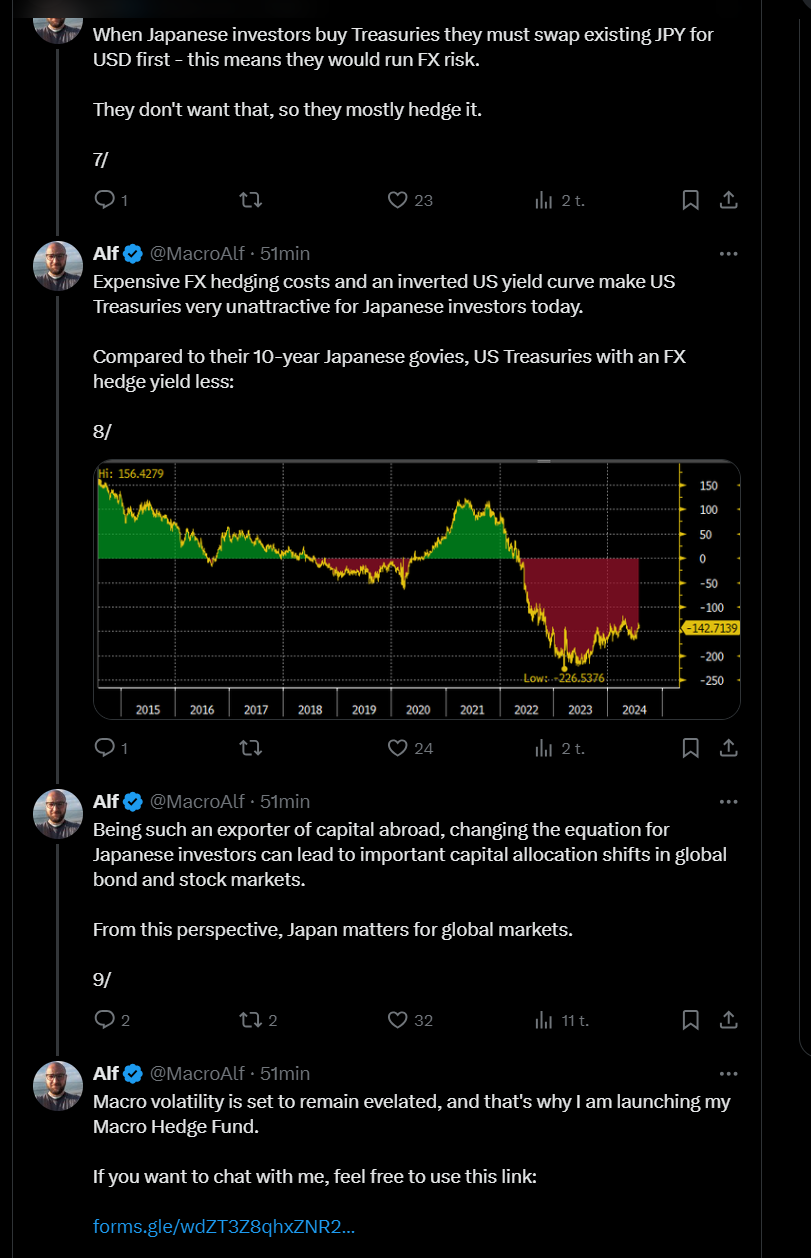Enlarge the FX-hedged yield chart image
This screenshot has width=811, height=1258.
tap(416, 589)
